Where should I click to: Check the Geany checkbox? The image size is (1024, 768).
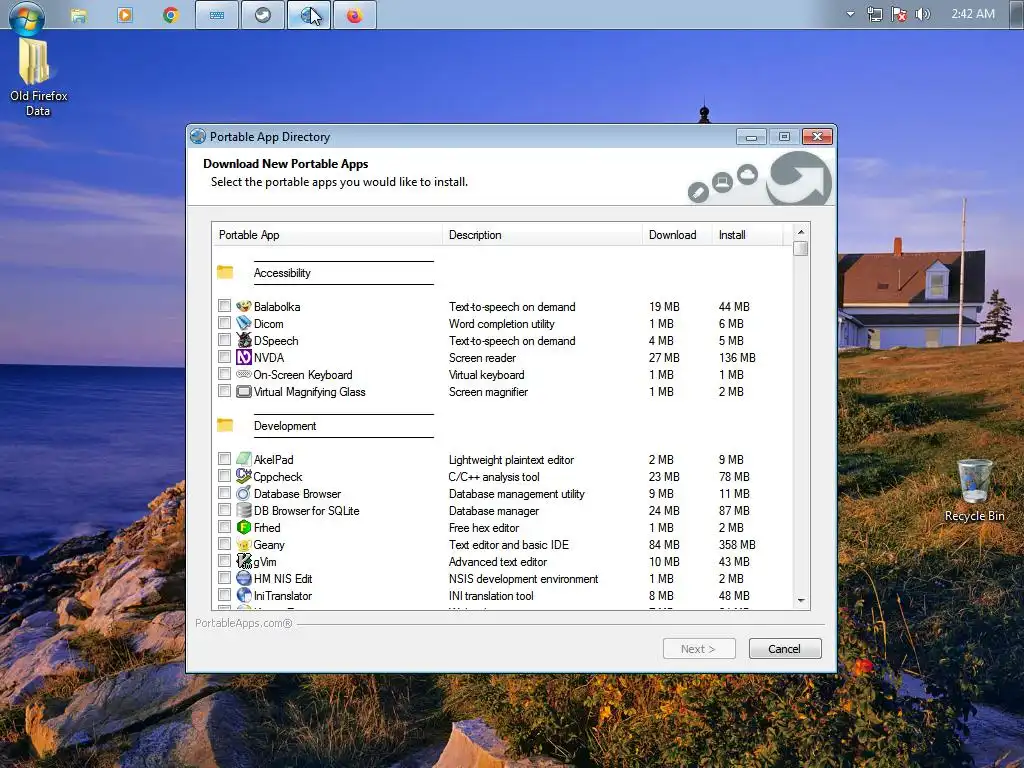[225, 543]
